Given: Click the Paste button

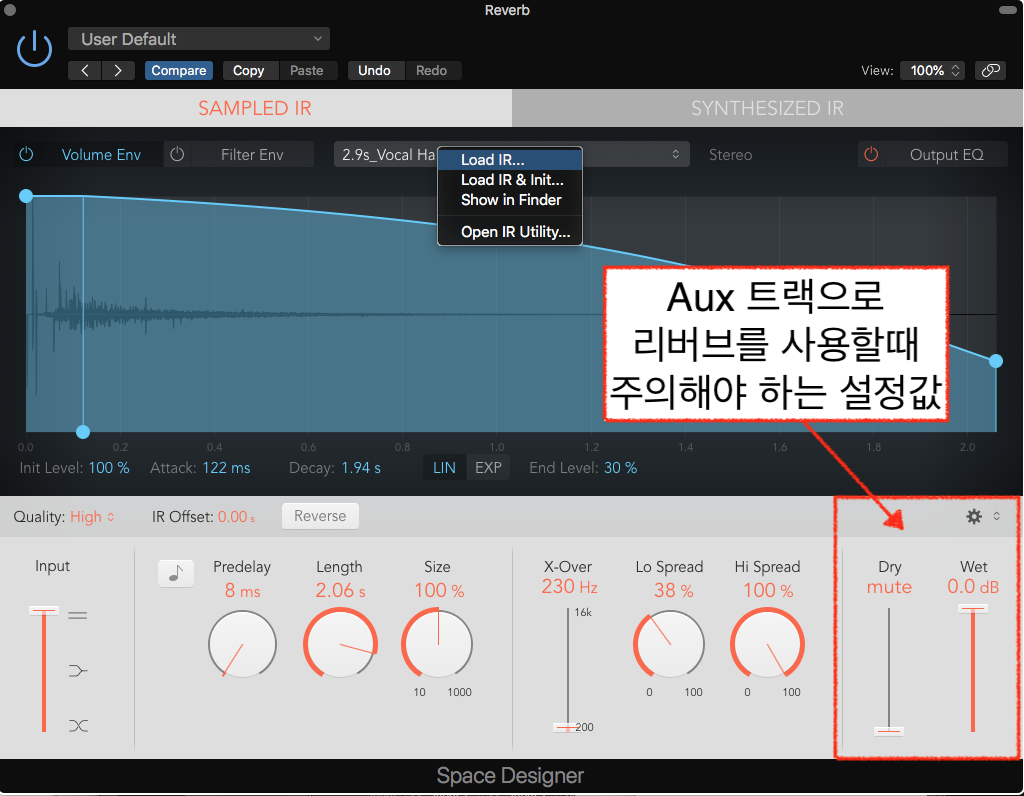Looking at the screenshot, I should point(307,71).
